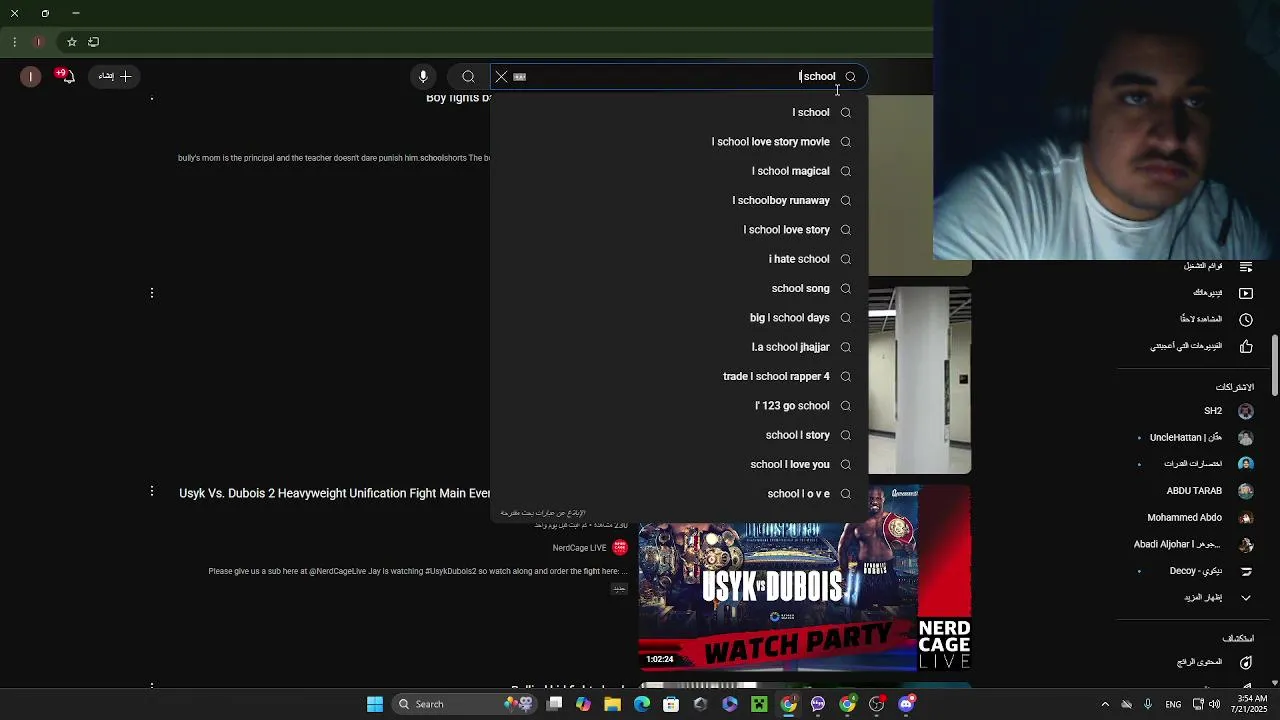Open volume control in system tray

pos(1214,704)
